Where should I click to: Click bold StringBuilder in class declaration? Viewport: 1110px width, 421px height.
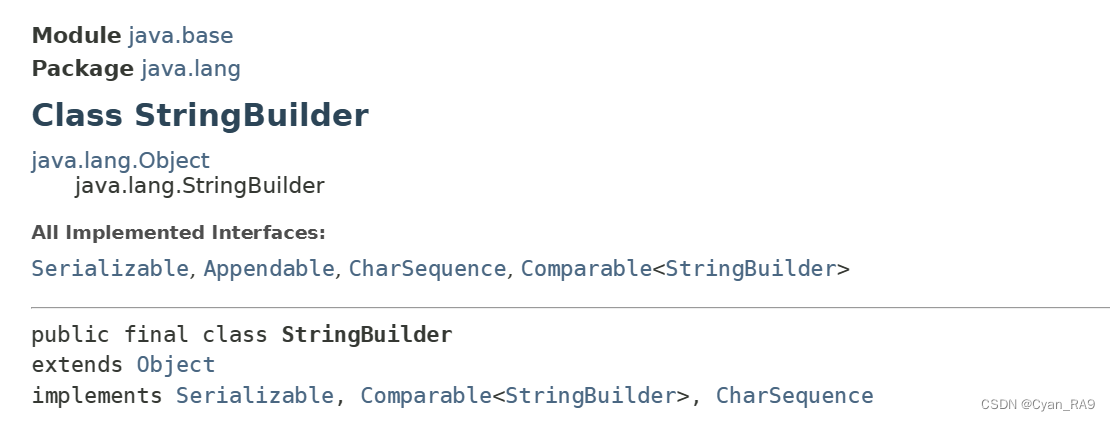pyautogui.click(x=367, y=335)
